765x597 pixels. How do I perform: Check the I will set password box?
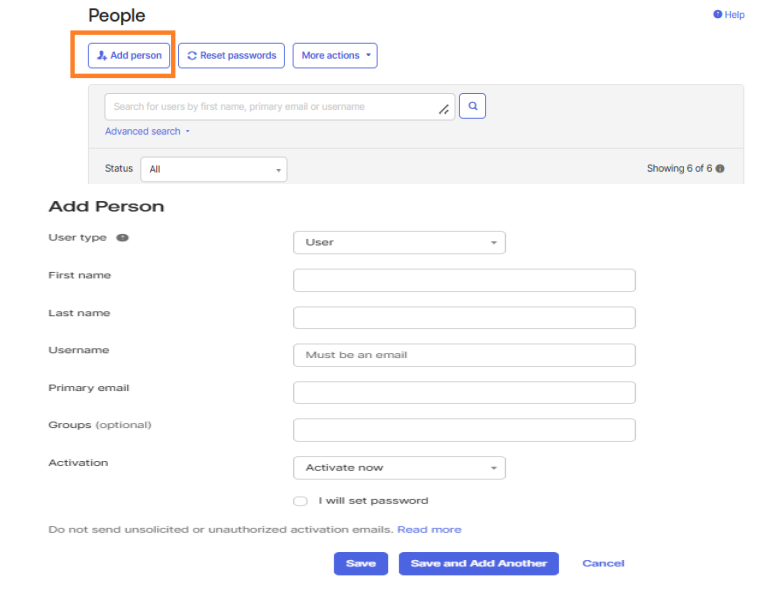300,501
